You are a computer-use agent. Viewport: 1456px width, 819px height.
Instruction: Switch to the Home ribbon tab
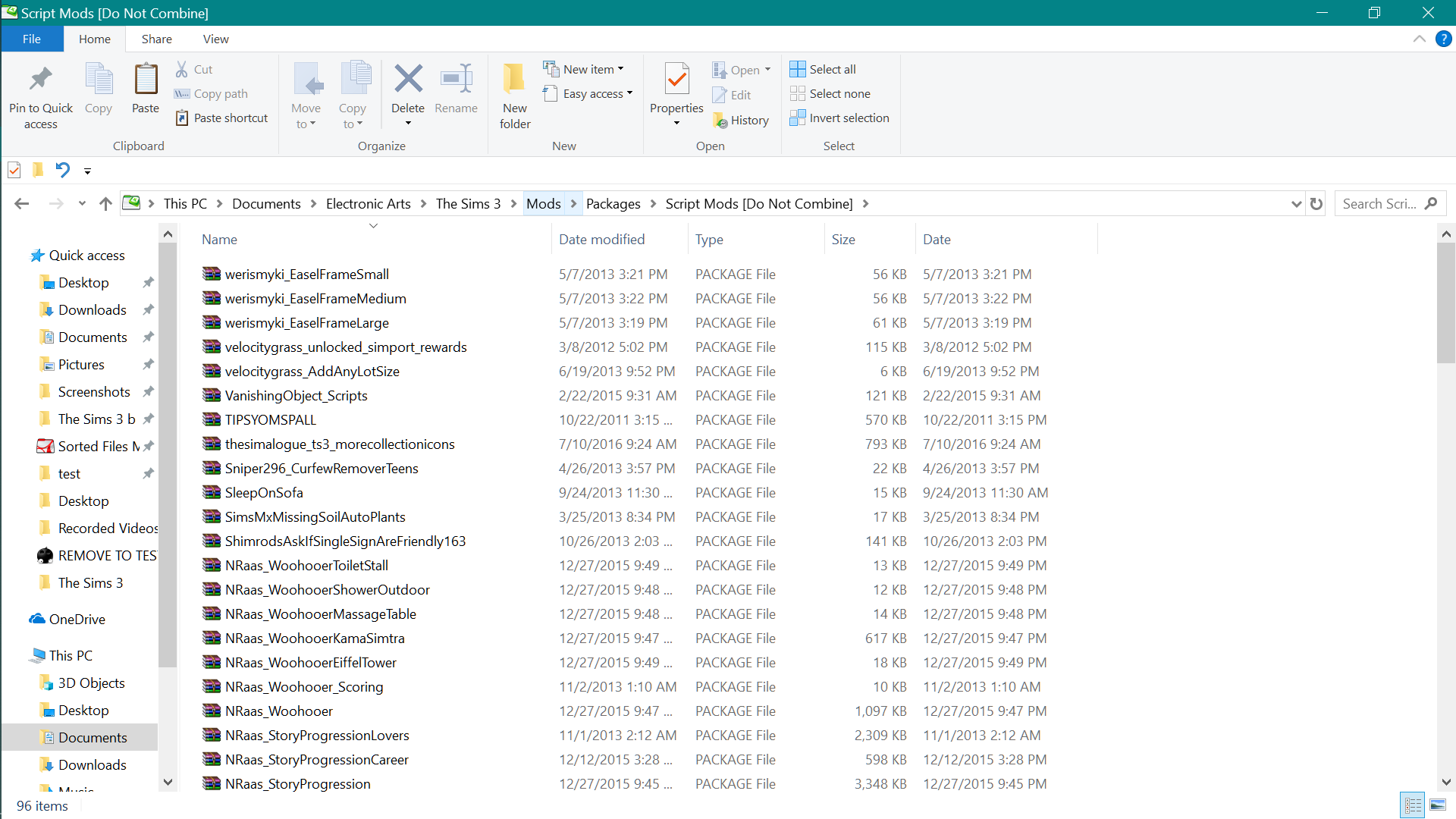(x=95, y=39)
